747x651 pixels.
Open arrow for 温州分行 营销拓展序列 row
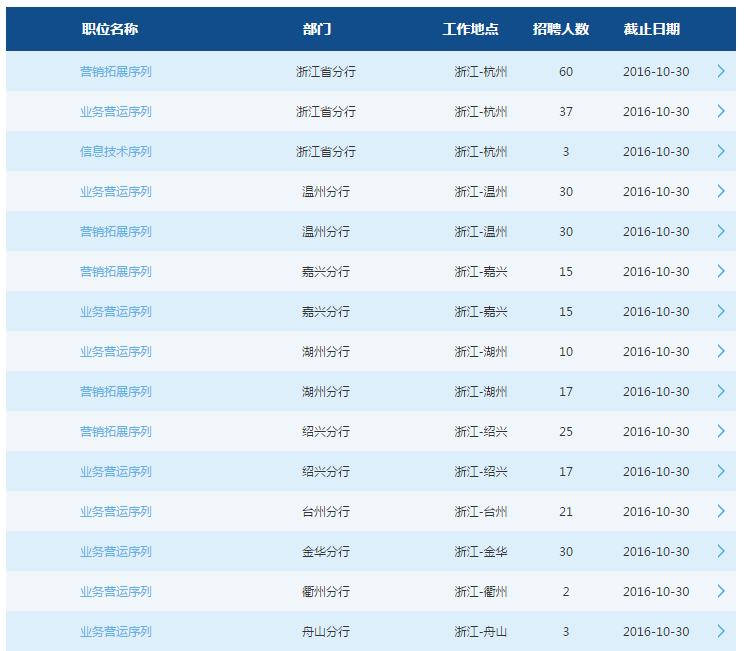coord(720,232)
